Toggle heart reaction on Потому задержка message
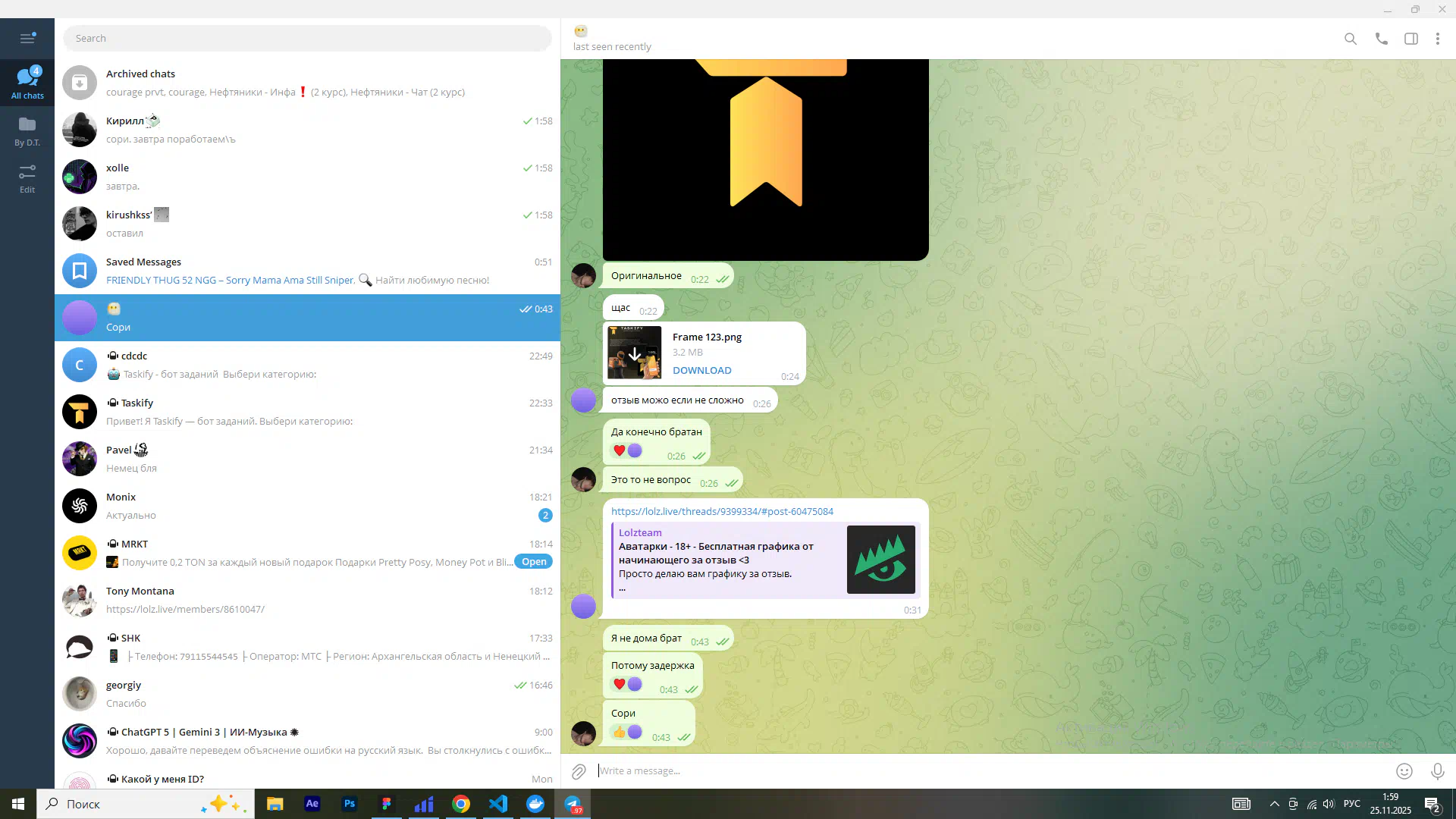Image resolution: width=1456 pixels, height=819 pixels. point(620,684)
